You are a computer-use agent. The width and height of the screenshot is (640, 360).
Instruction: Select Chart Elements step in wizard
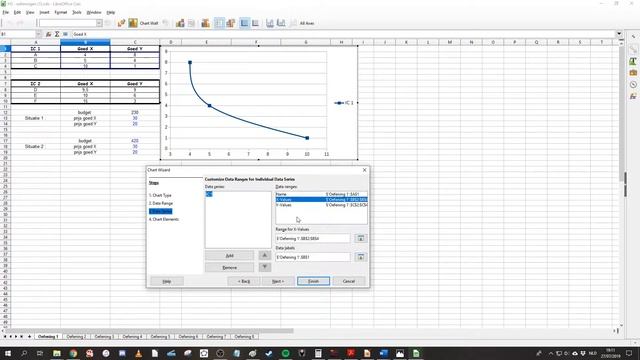coord(164,219)
